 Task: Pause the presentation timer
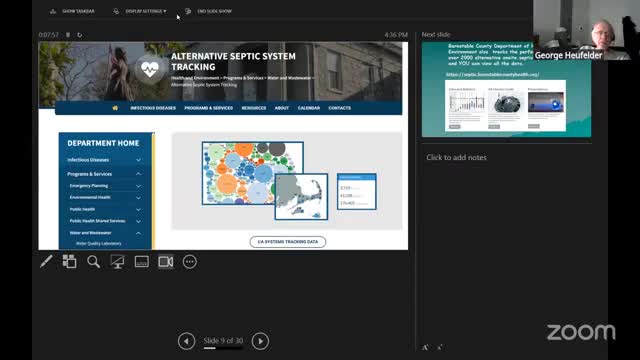pos(68,35)
